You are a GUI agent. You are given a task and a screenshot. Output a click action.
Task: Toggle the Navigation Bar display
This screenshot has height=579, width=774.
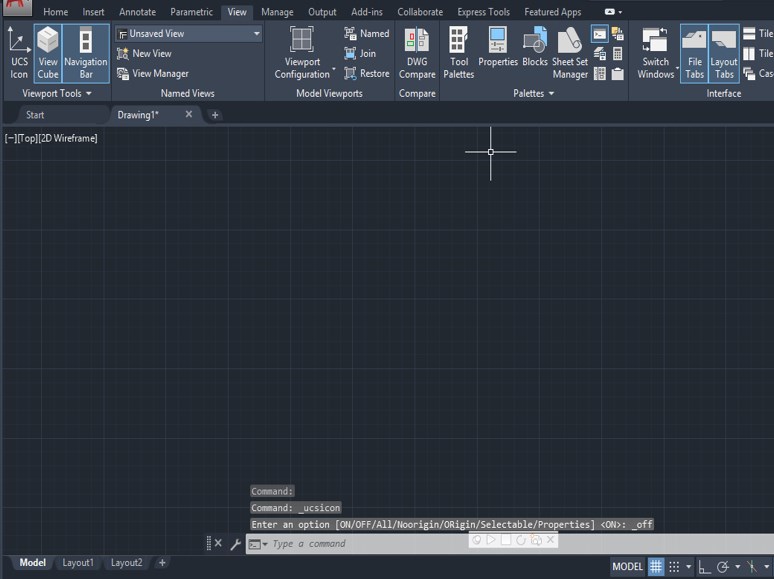(85, 53)
